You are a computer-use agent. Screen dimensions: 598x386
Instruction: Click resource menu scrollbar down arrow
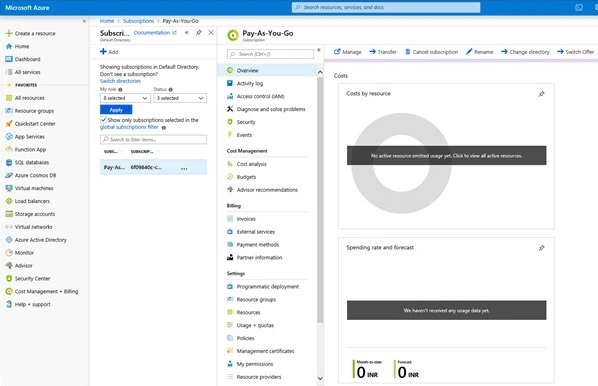point(320,378)
